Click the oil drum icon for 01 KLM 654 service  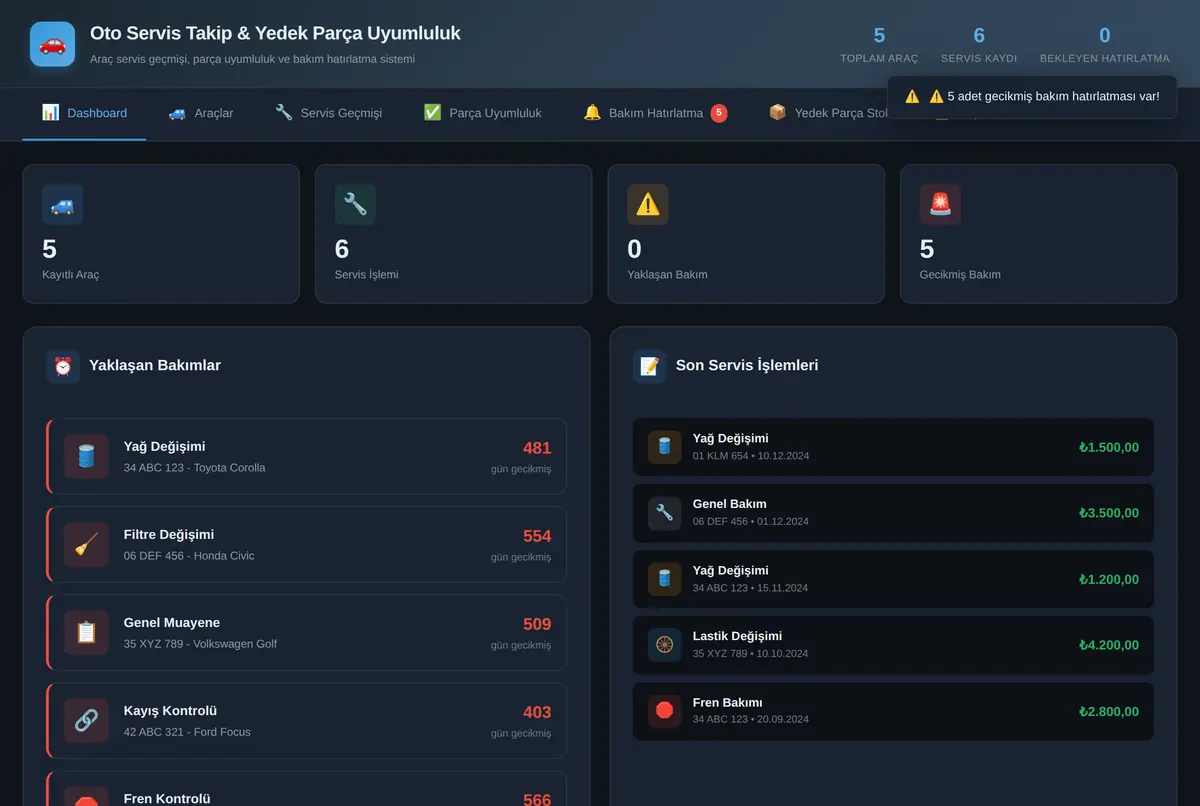point(664,447)
